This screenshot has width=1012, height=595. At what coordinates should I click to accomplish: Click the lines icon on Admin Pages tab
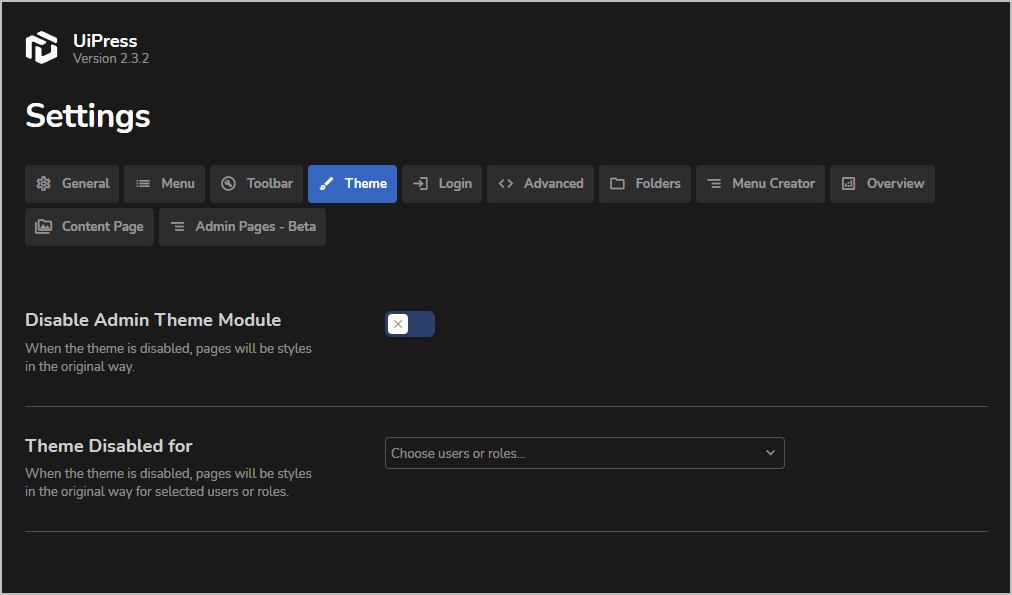tap(177, 227)
